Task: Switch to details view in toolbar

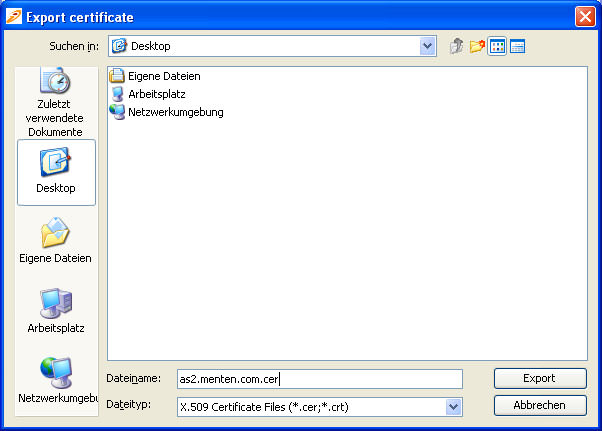Action: click(x=517, y=46)
